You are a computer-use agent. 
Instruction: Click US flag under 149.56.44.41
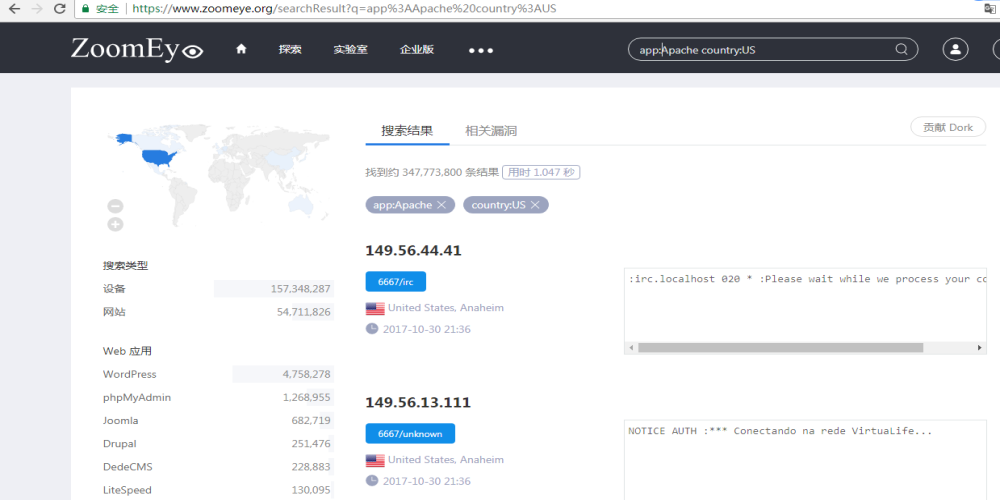coord(375,309)
